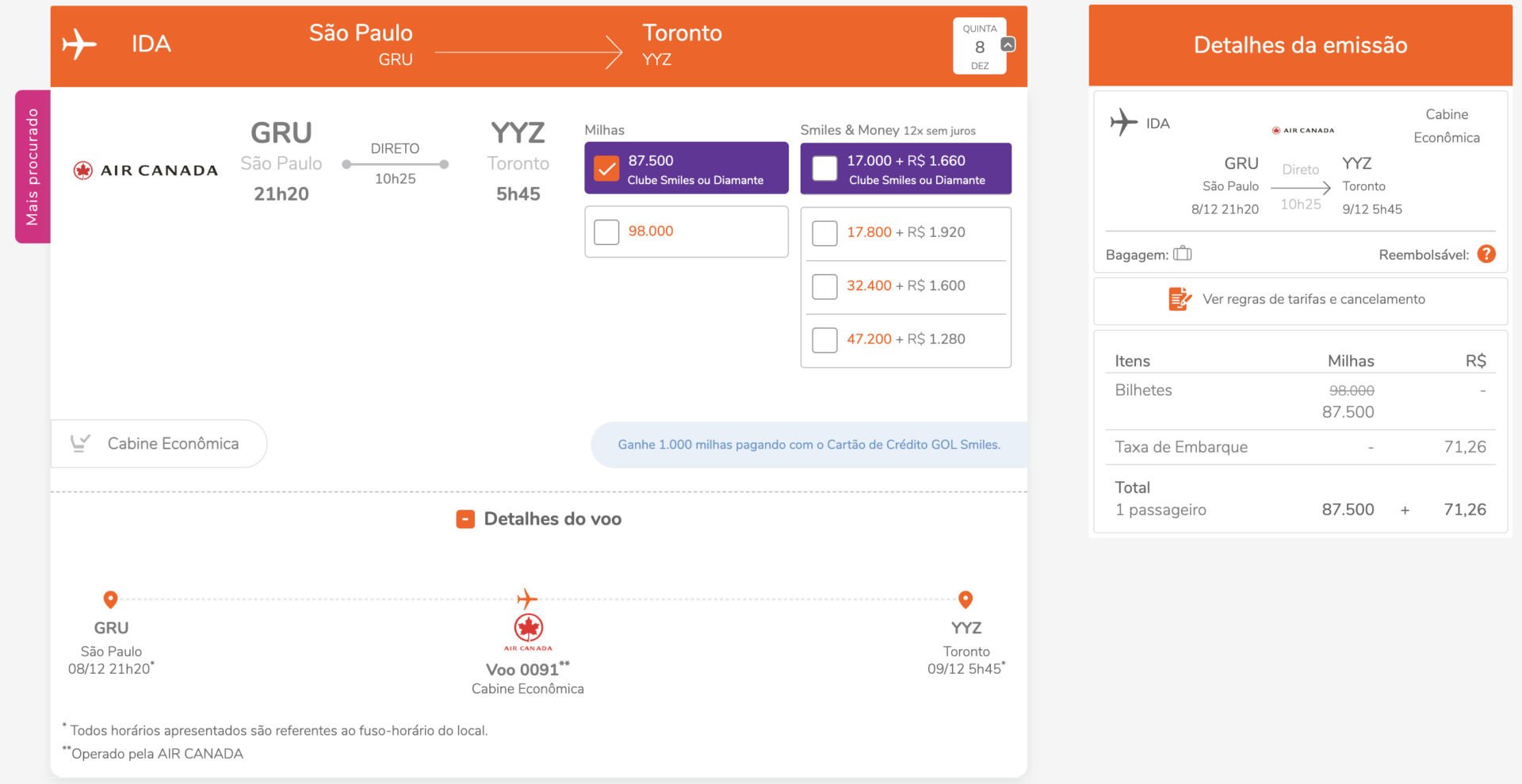Check the 47.200 + R$ 1.280 option

[824, 339]
